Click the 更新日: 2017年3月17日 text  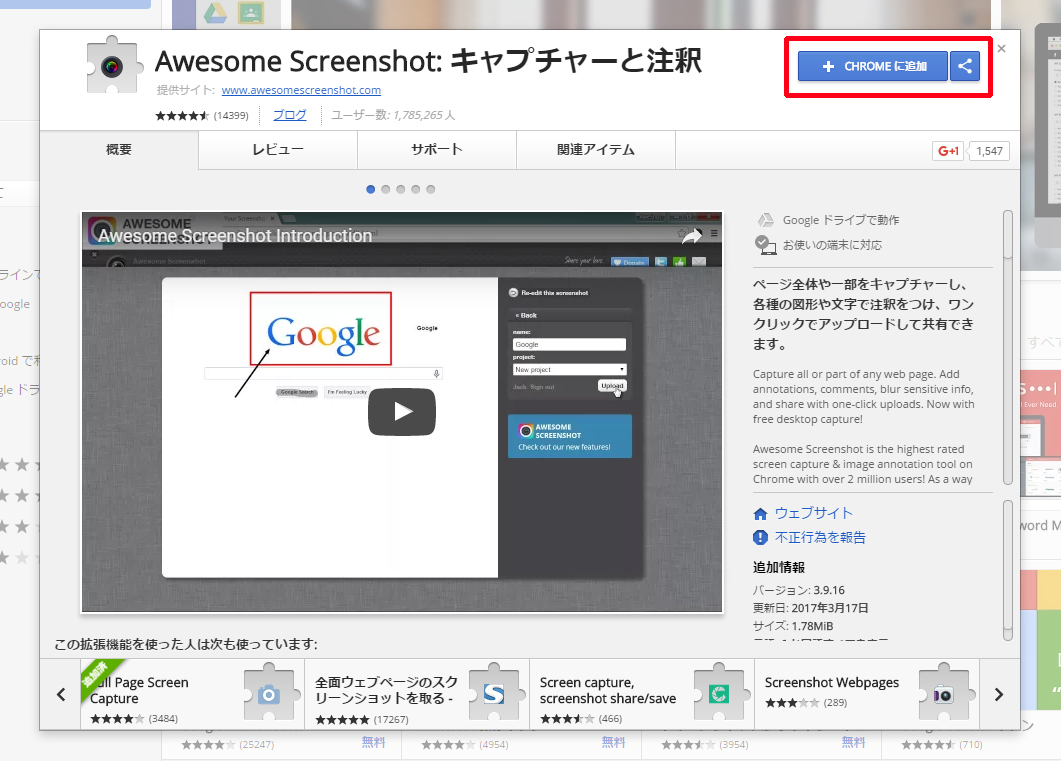pos(811,607)
